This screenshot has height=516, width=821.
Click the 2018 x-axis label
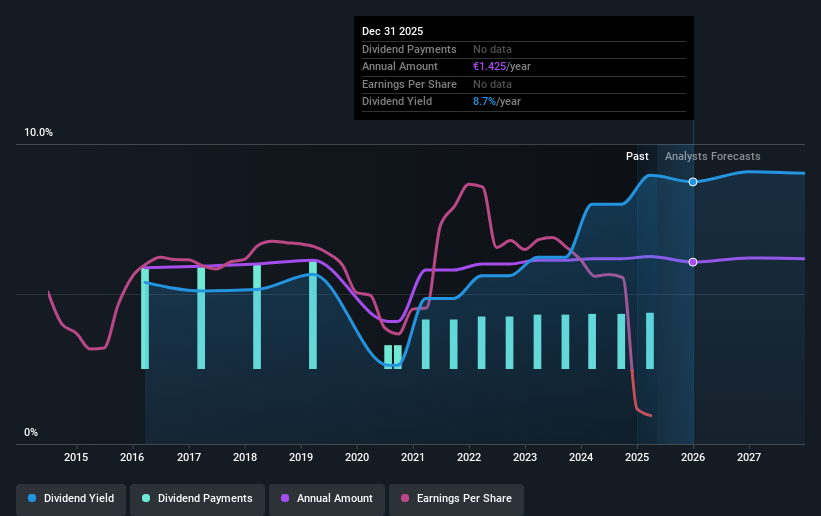[245, 457]
